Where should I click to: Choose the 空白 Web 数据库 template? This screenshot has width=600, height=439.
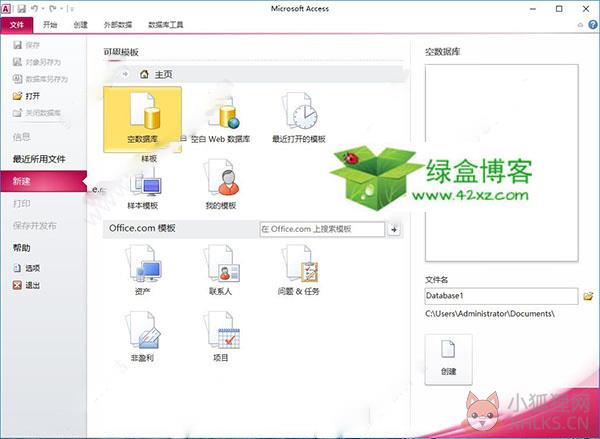tap(220, 119)
